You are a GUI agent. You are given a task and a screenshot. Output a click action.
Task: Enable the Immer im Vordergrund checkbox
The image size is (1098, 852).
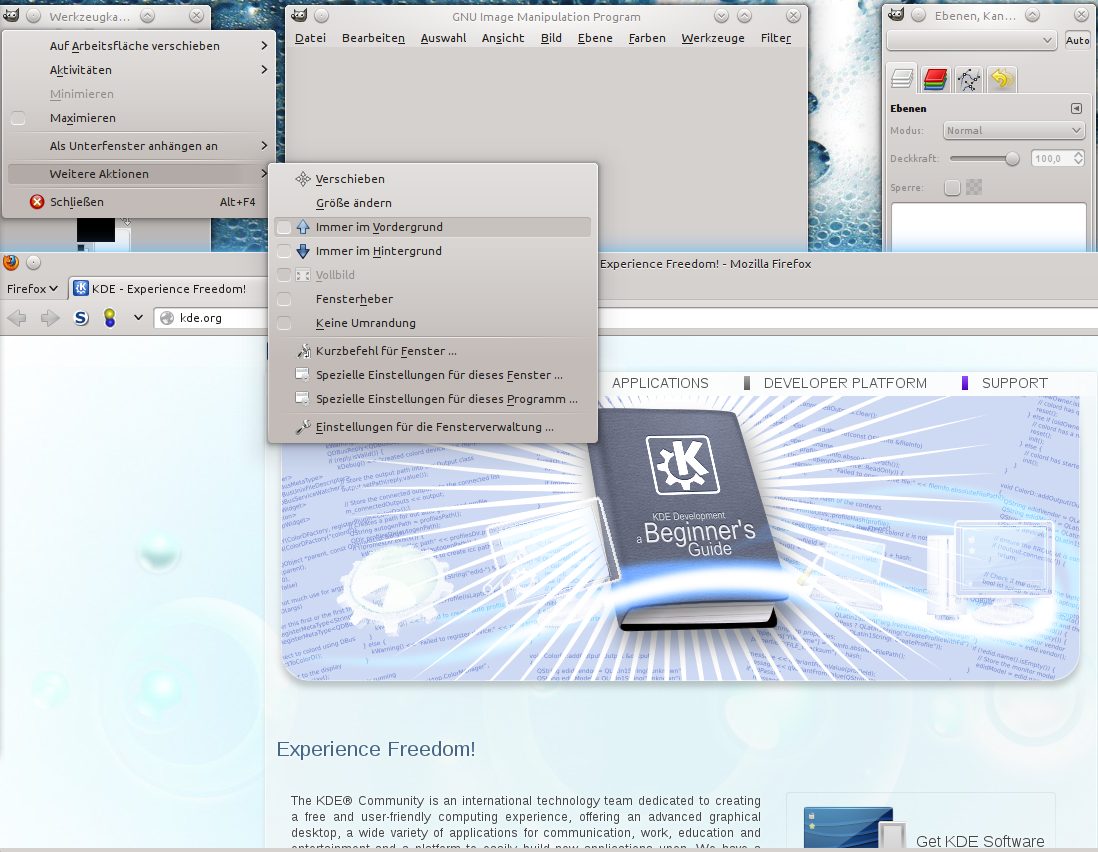(x=284, y=227)
